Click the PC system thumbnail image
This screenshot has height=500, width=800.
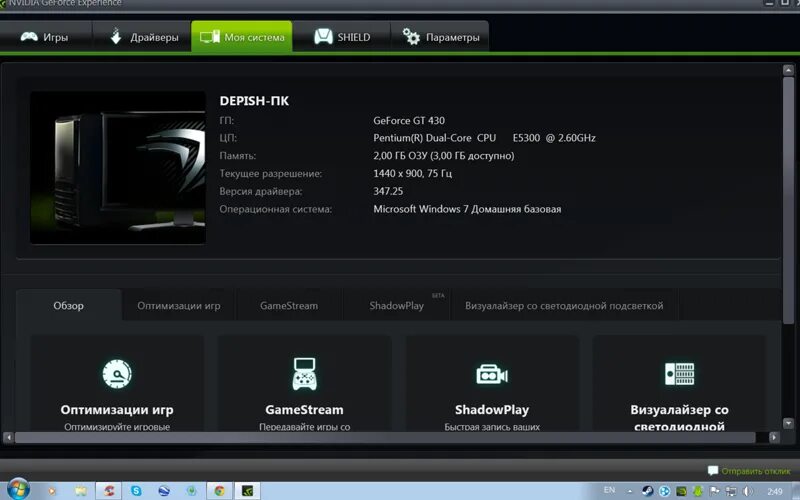118,167
